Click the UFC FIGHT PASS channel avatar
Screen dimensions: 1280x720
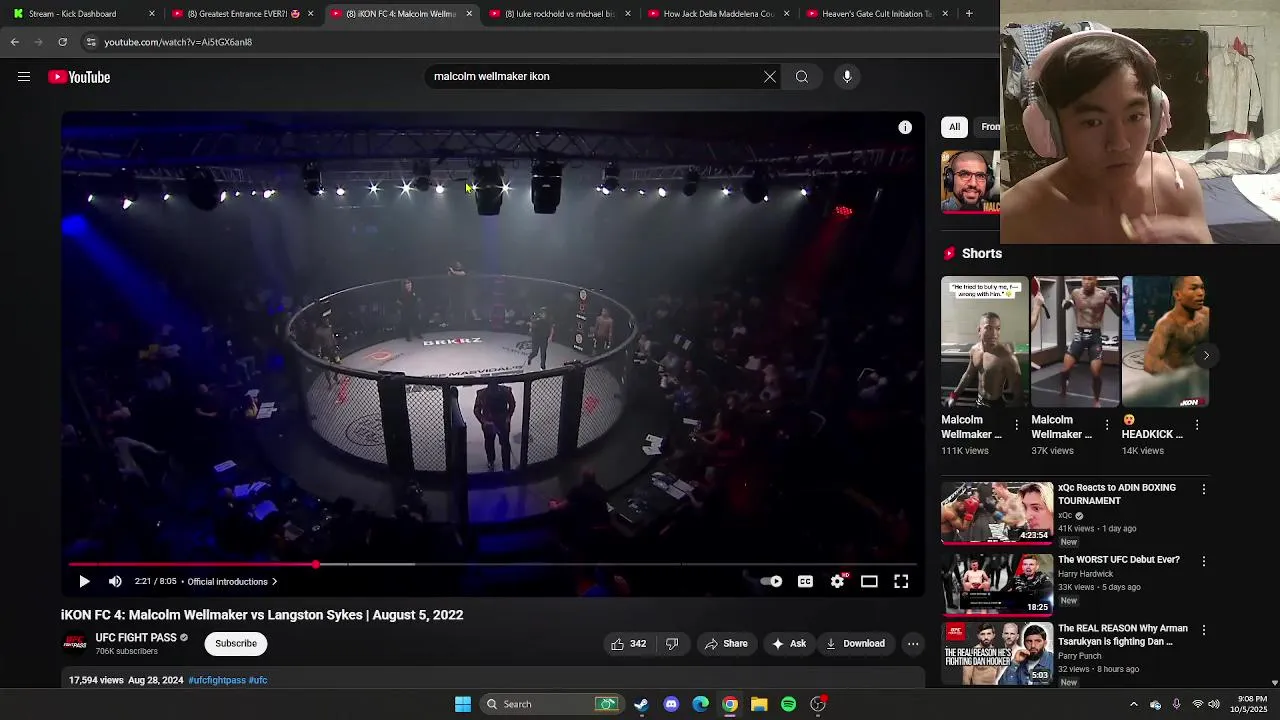[75, 643]
